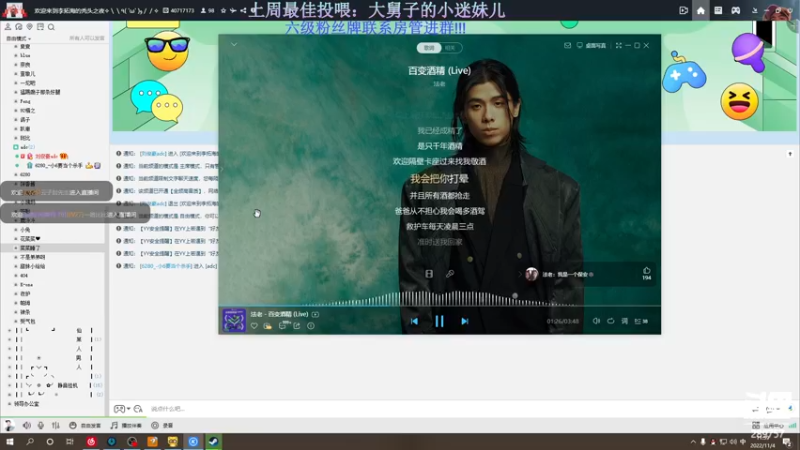
Task: Click the home icon in YY top bar
Action: (701, 10)
